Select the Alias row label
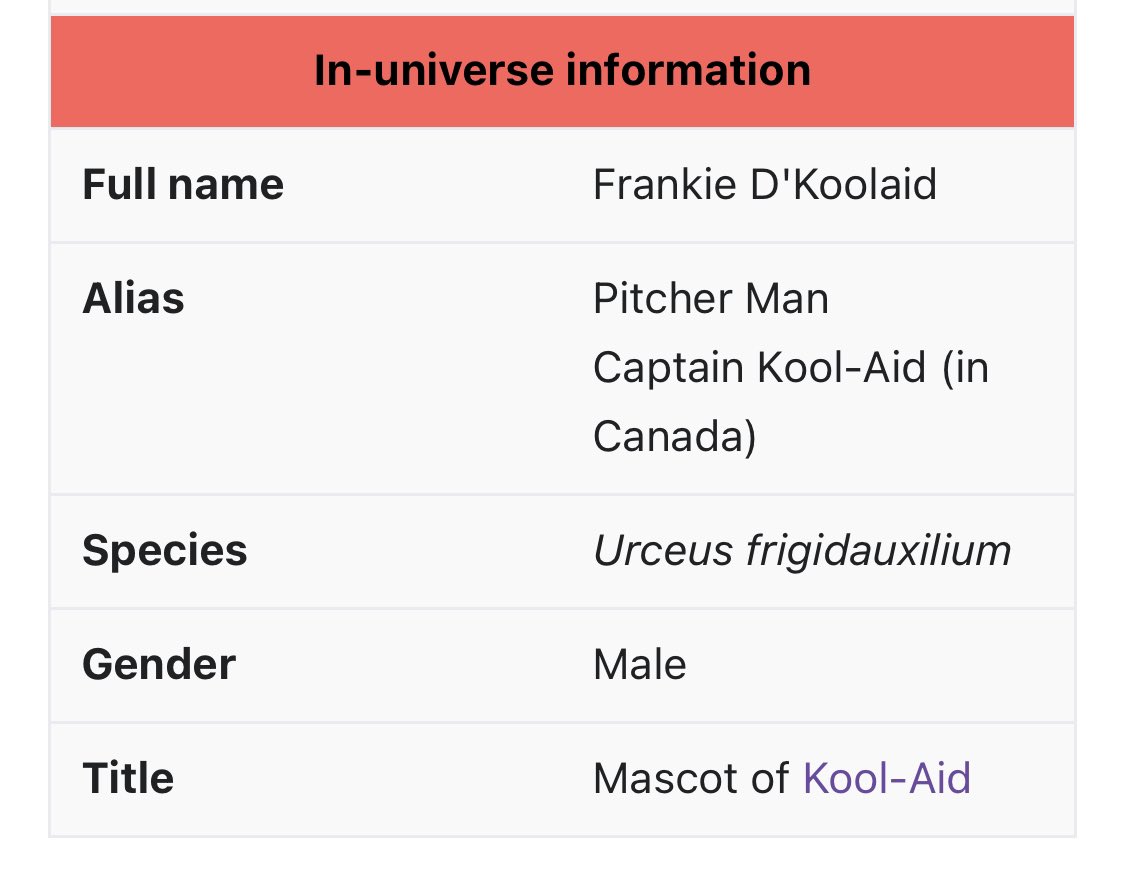1125x886 pixels. 133,298
